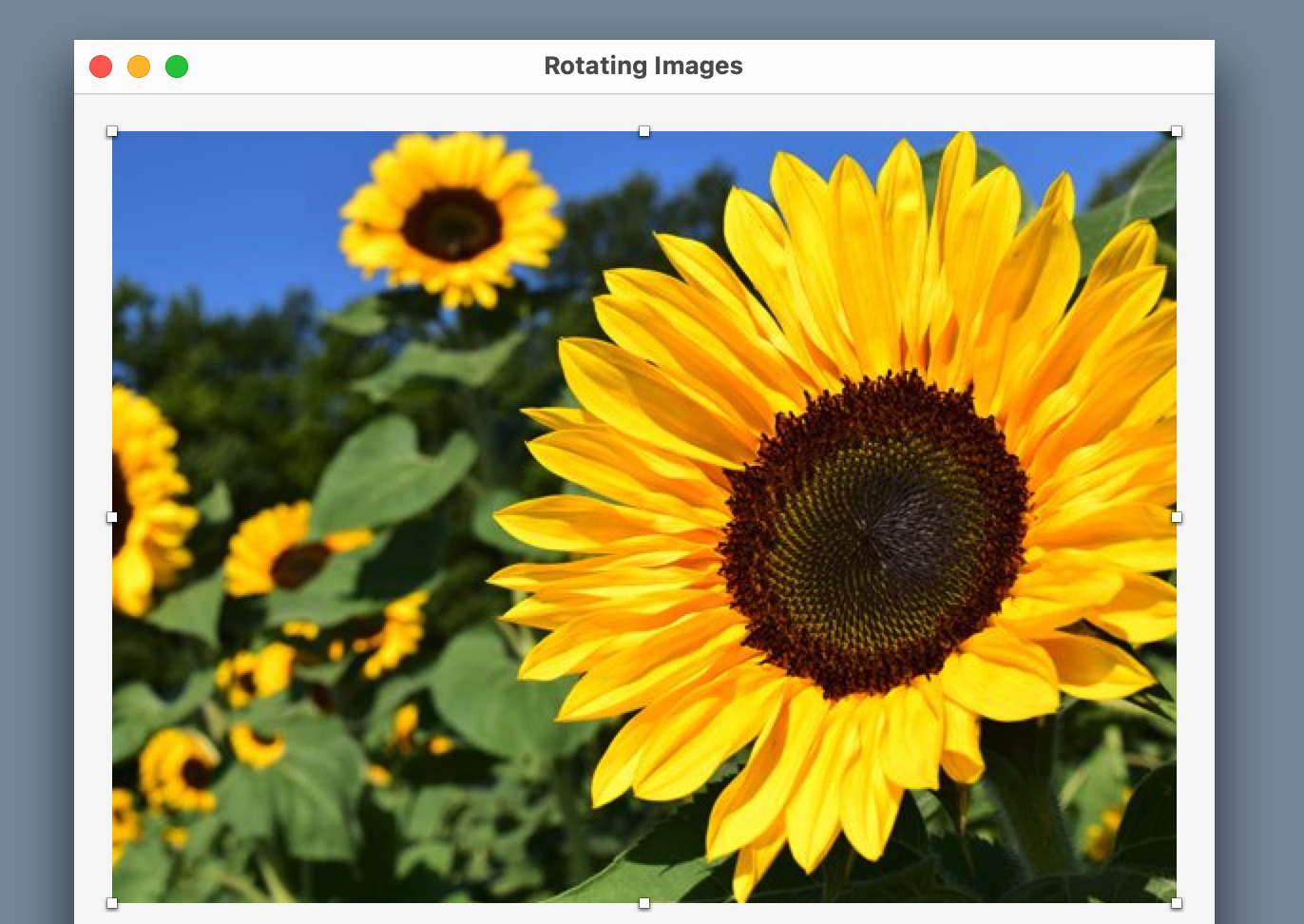The height and width of the screenshot is (924, 1304).
Task: Select the top-right resize handle
Action: coord(1177,132)
